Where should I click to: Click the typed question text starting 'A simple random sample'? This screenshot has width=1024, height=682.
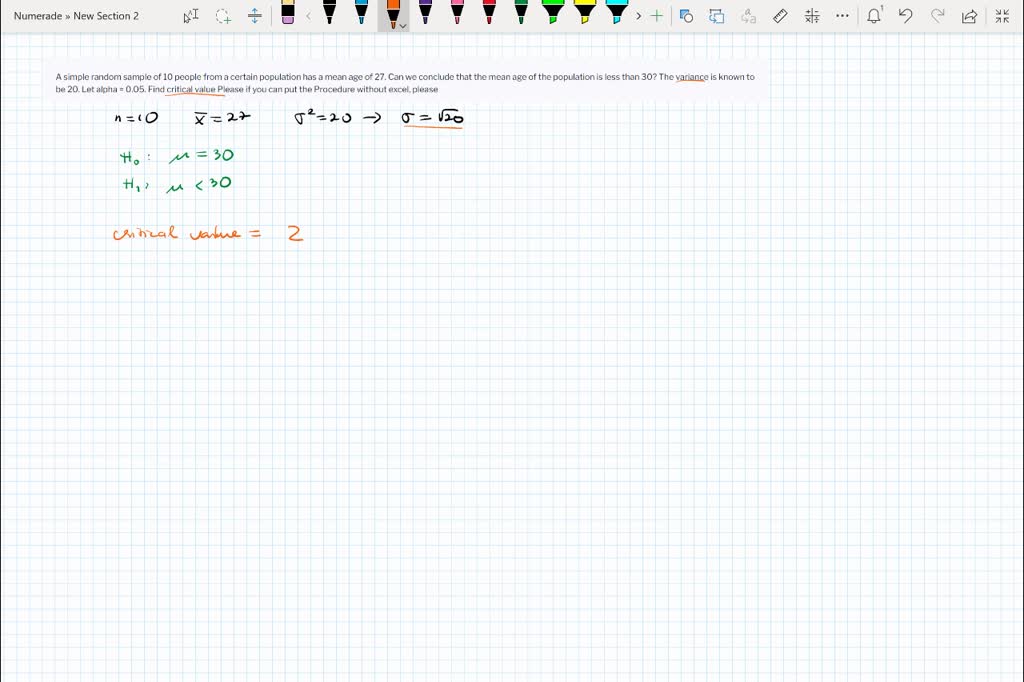(405, 83)
